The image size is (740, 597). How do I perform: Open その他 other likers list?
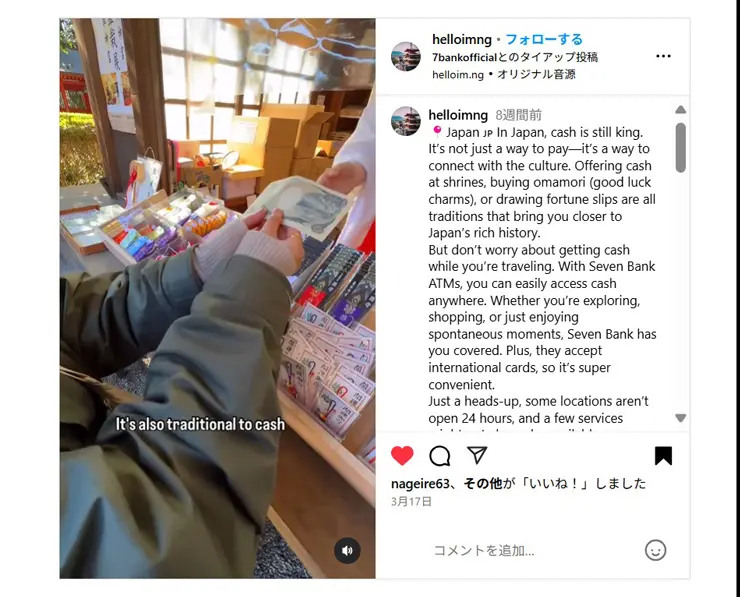click(x=483, y=484)
